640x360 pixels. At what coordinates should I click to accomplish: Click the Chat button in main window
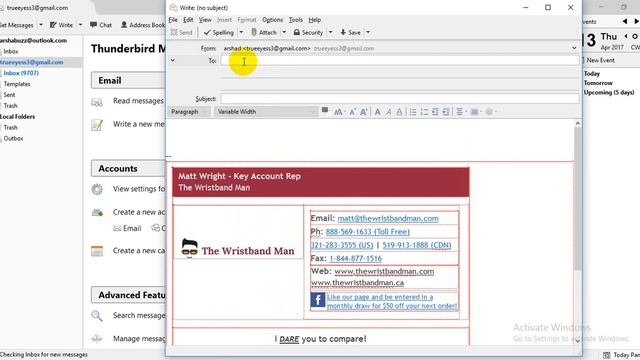point(101,25)
